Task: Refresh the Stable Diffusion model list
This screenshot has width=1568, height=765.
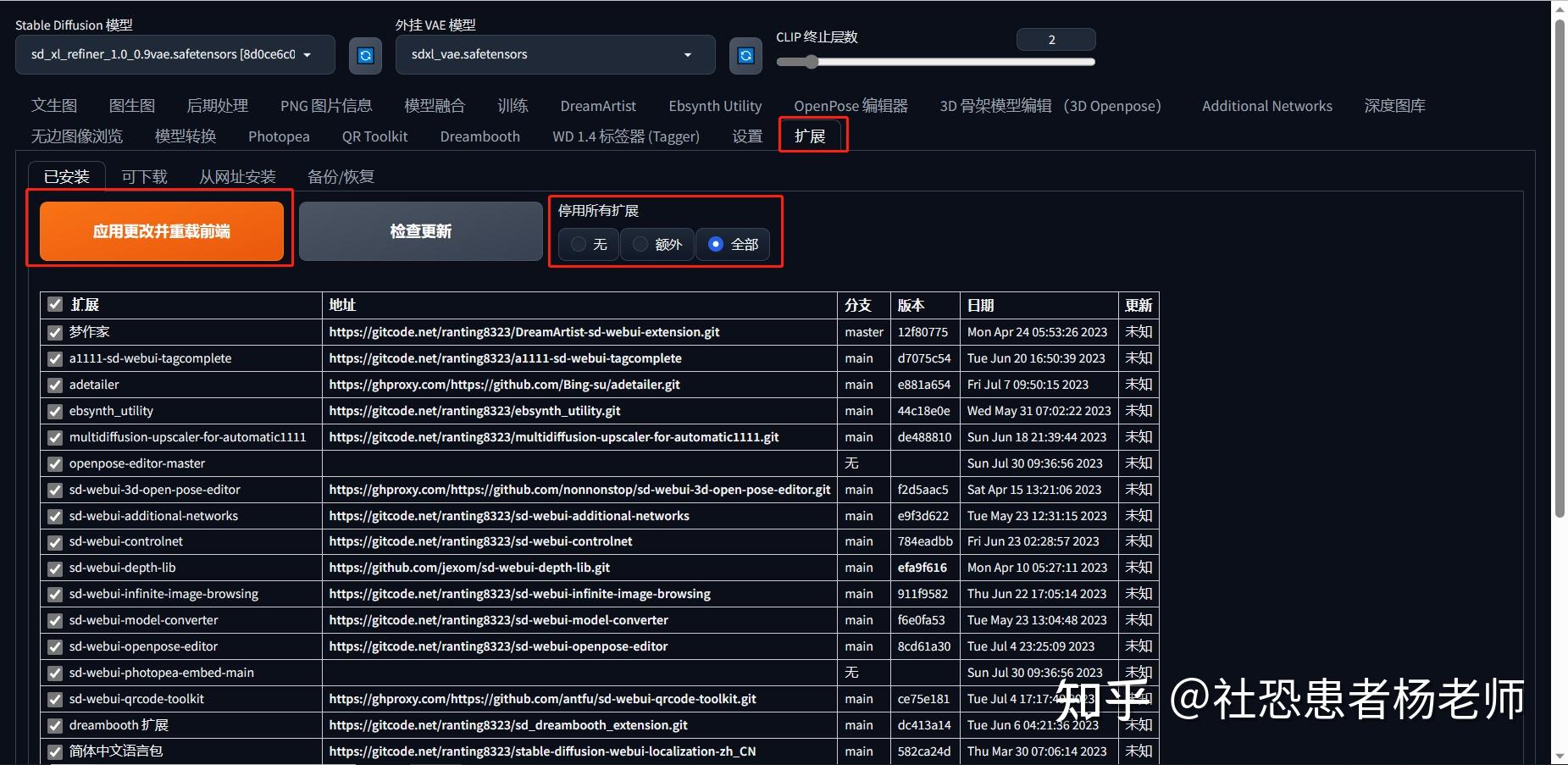Action: point(365,54)
